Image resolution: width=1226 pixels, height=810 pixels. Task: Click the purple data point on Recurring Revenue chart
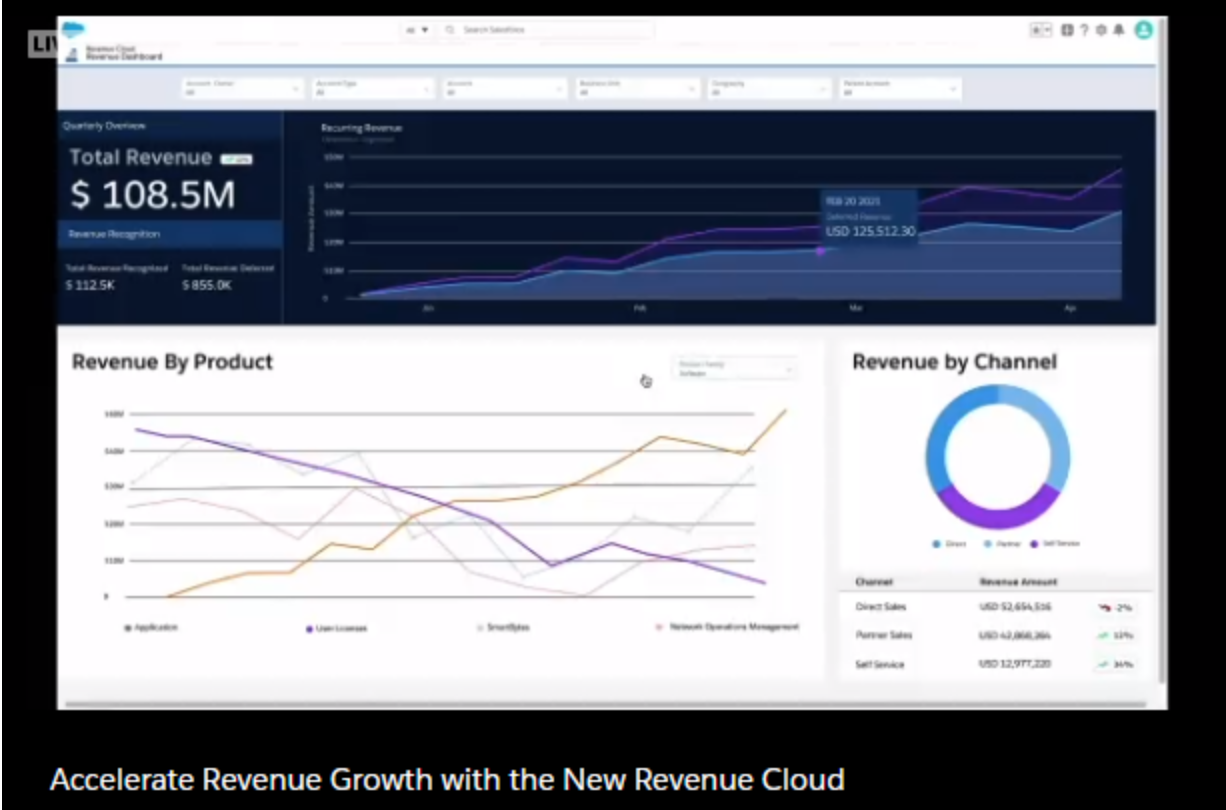coord(821,250)
